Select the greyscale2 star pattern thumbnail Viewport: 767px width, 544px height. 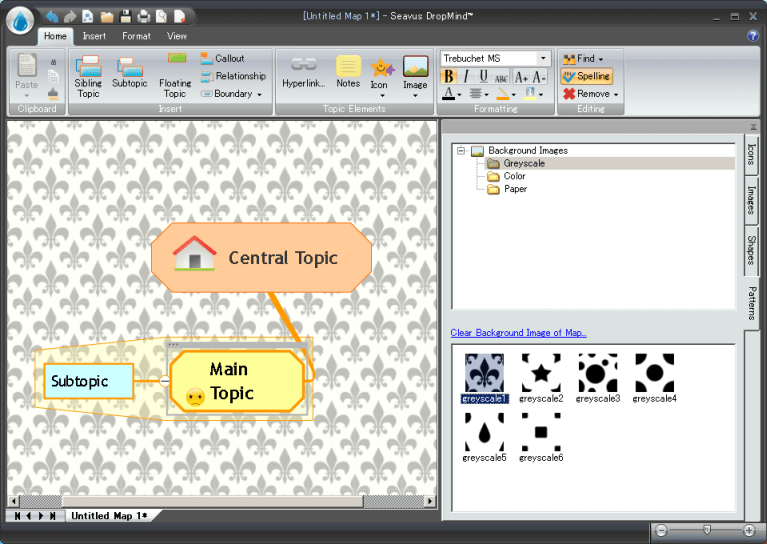click(x=541, y=373)
